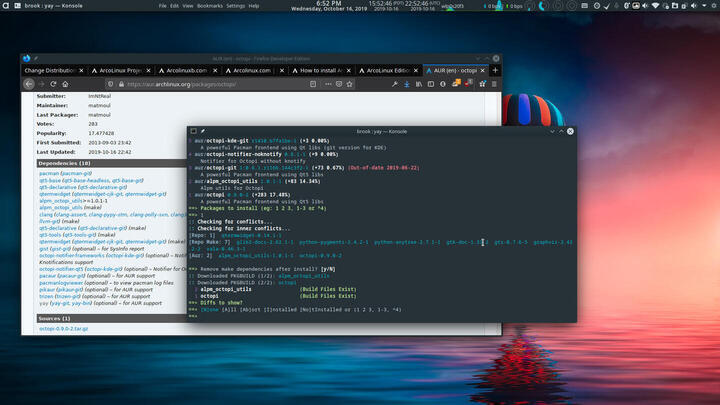Open the qt5-base dependency link
720x405 pixels.
[50, 180]
